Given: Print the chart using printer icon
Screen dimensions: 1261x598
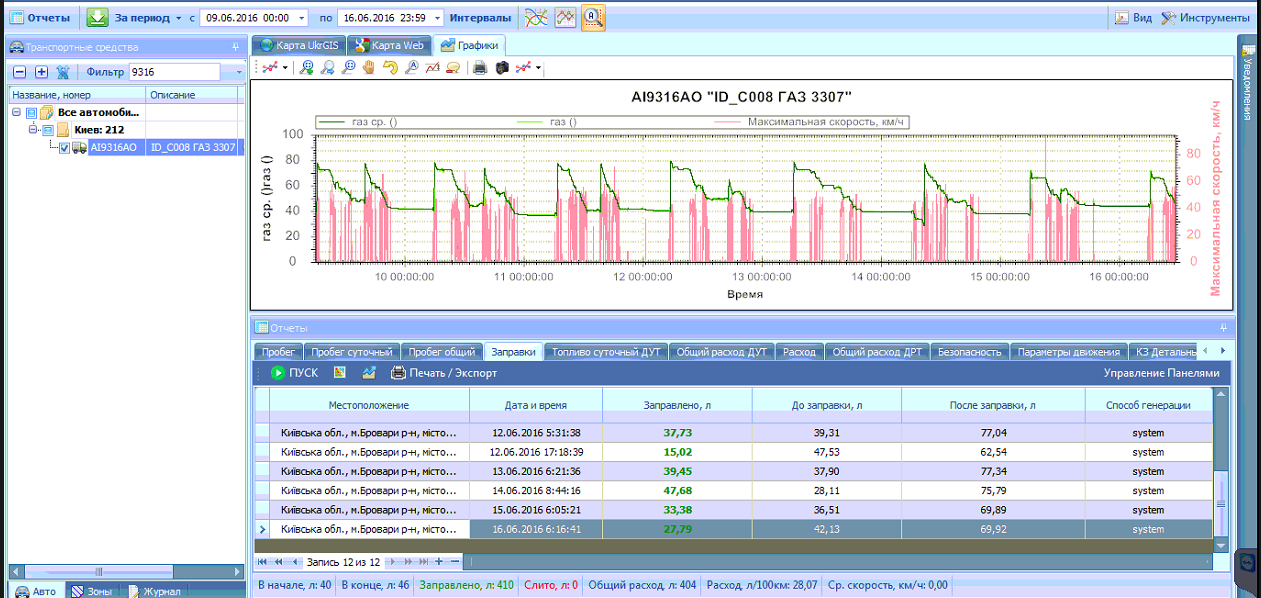Looking at the screenshot, I should coord(479,68).
